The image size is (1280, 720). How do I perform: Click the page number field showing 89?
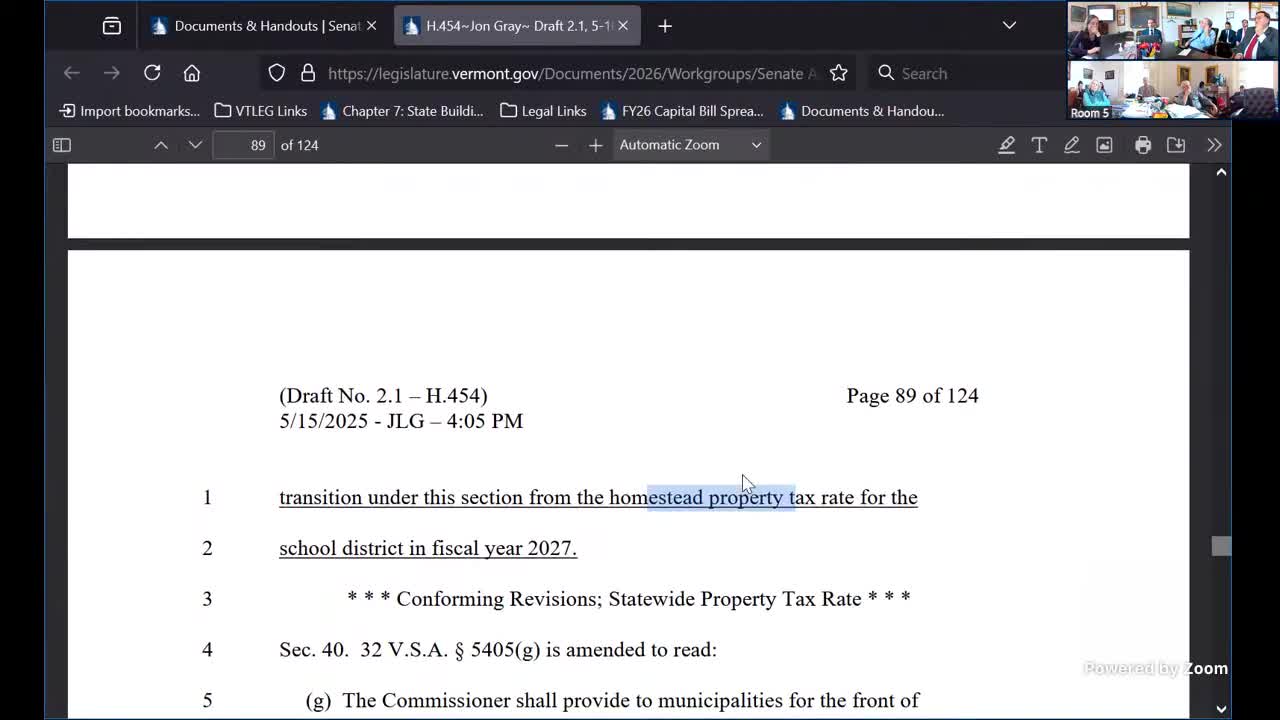coord(243,145)
